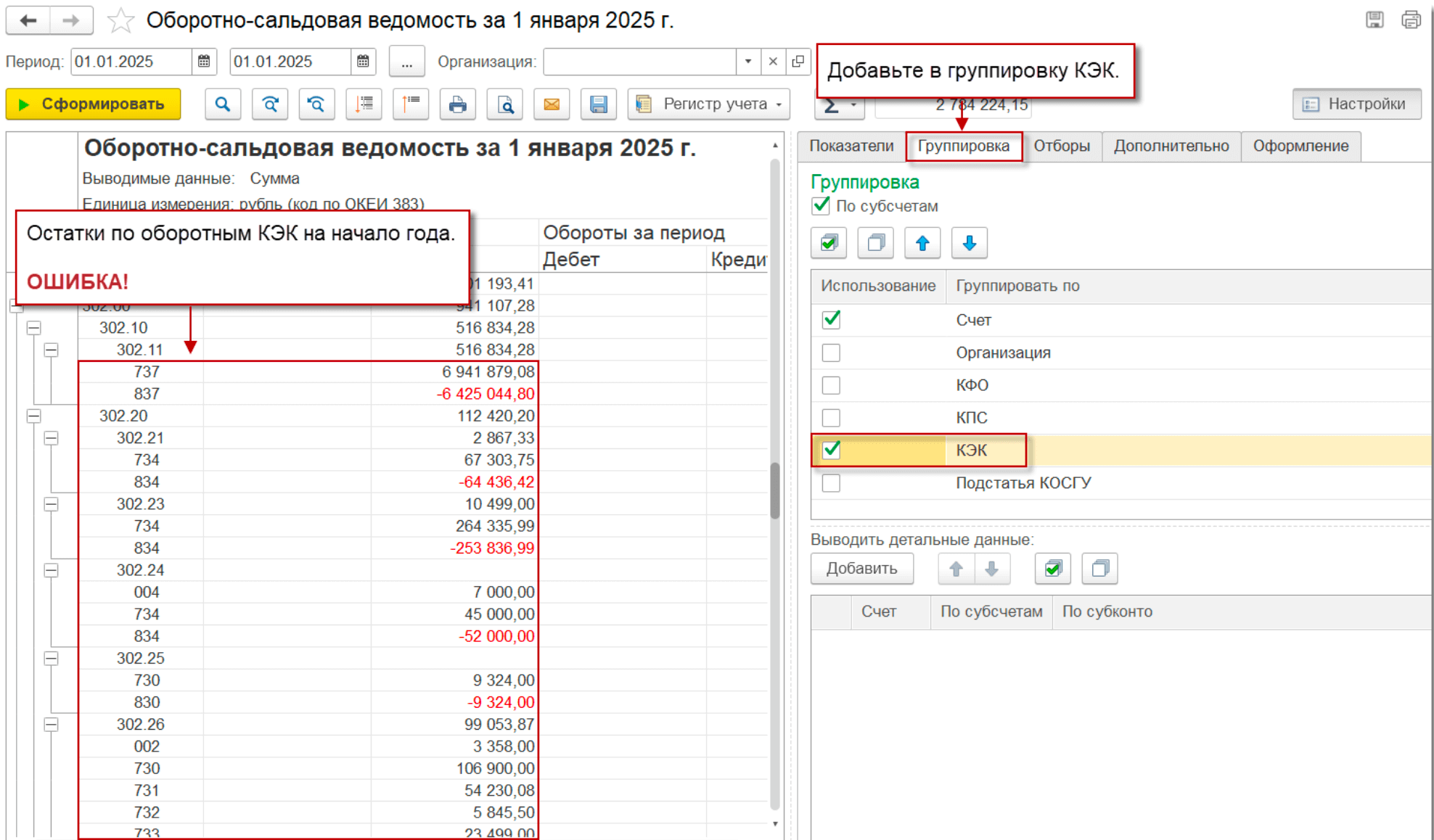Open print preview icon

pyautogui.click(x=505, y=104)
